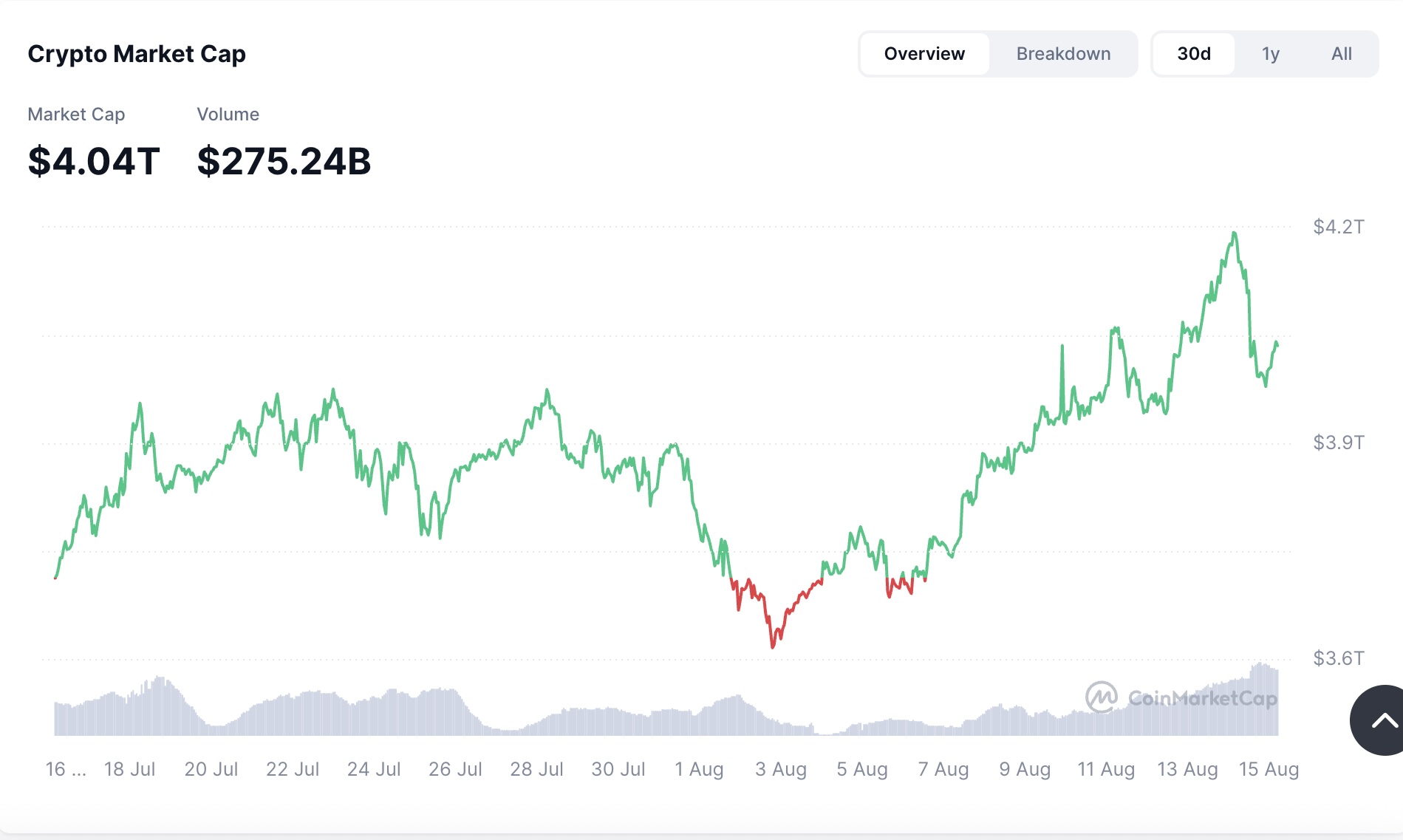
Task: Show the All time range
Action: tap(1341, 54)
